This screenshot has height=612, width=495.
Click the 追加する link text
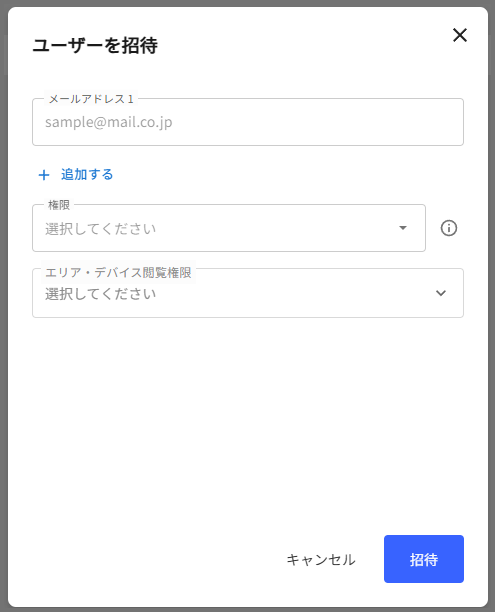(x=87, y=174)
